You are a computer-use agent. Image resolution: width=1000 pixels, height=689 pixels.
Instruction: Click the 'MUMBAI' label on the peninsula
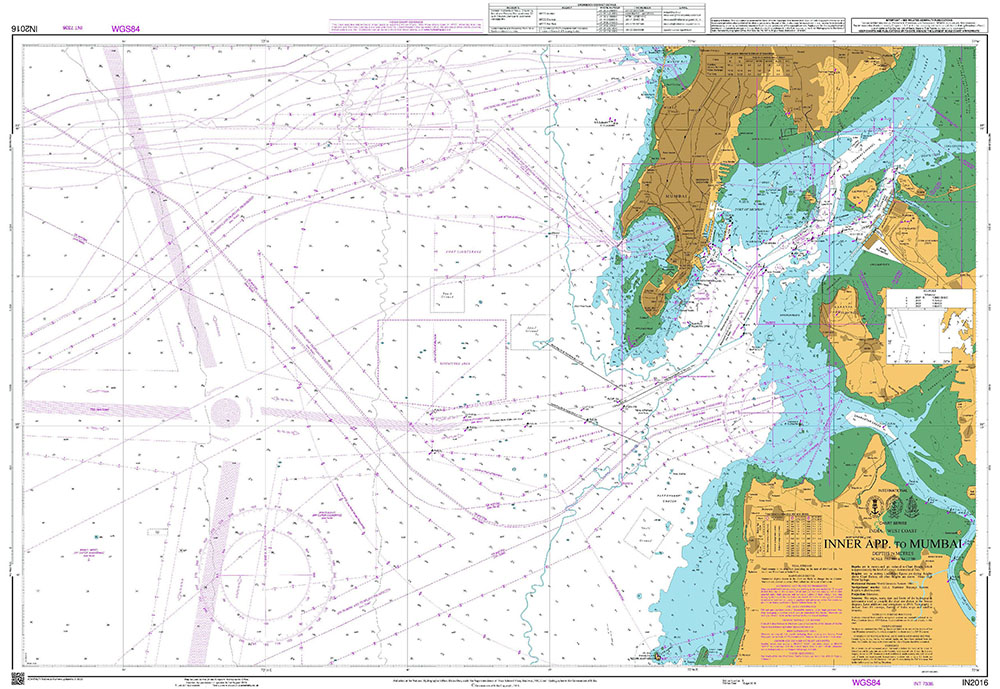pyautogui.click(x=675, y=197)
